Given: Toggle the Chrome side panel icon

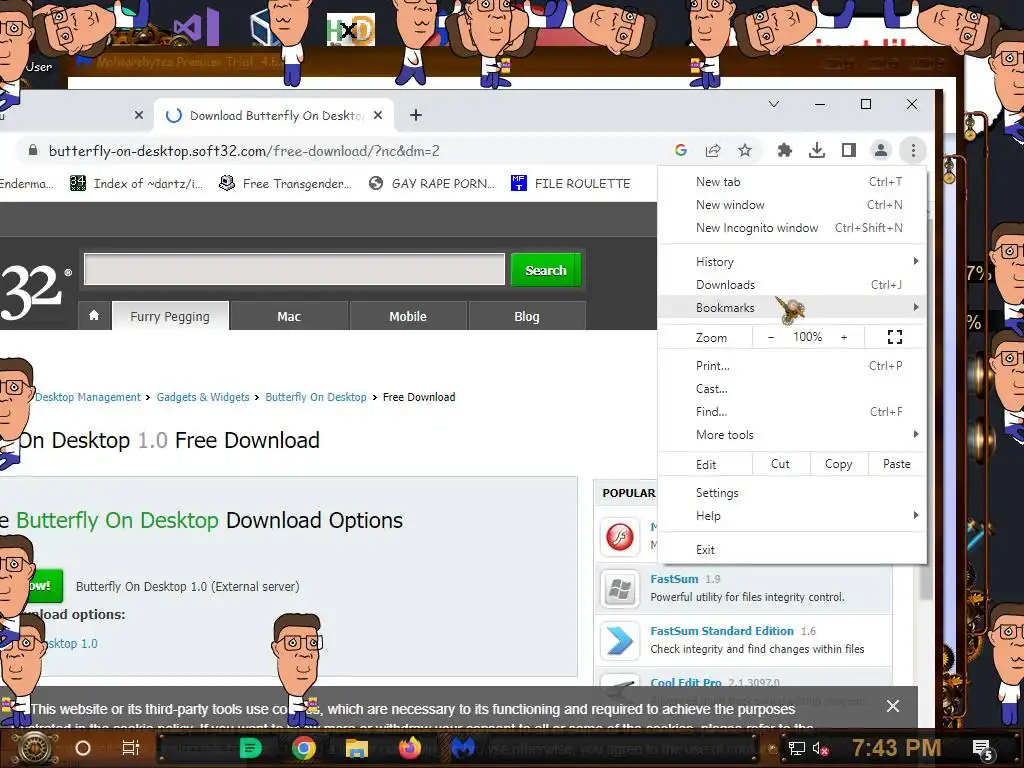Looking at the screenshot, I should point(848,151).
